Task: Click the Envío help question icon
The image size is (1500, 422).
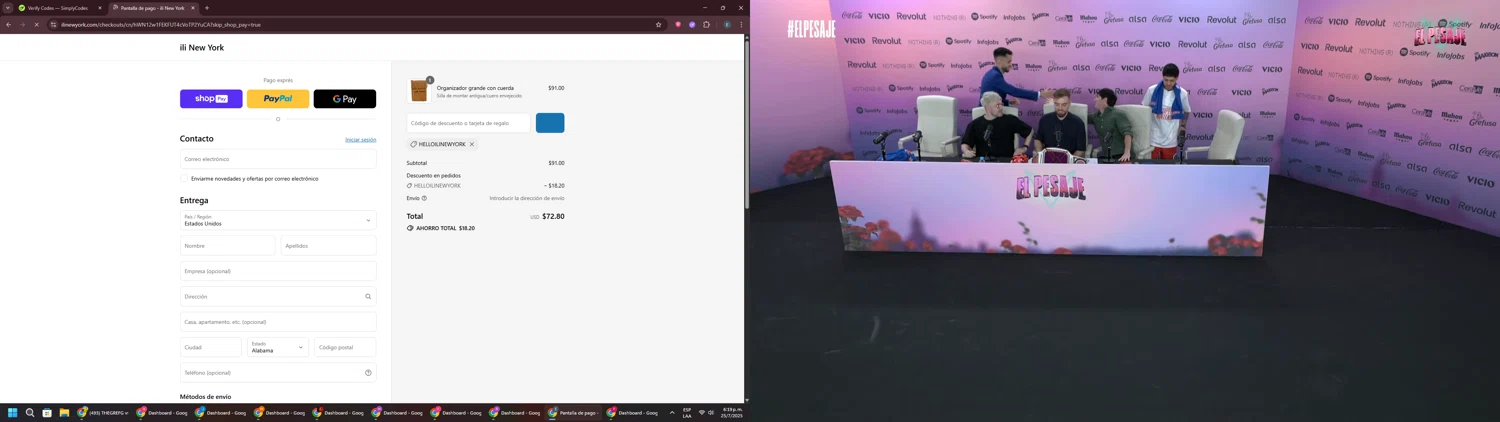Action: (424, 198)
